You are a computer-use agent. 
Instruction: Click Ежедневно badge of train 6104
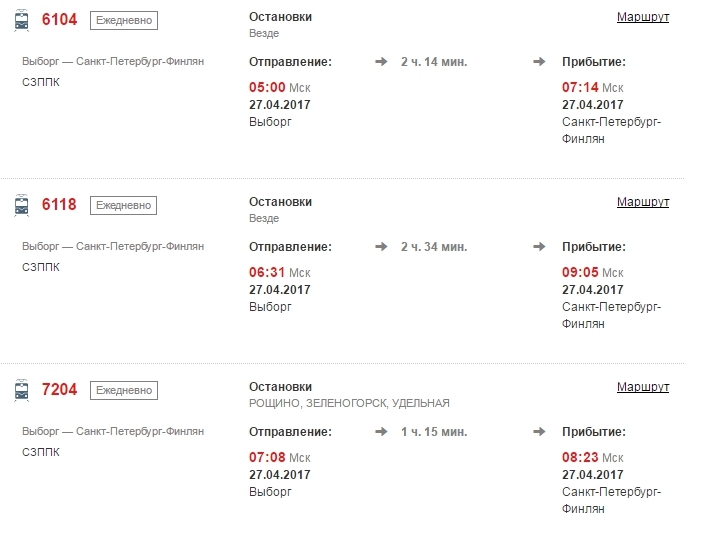(x=124, y=21)
